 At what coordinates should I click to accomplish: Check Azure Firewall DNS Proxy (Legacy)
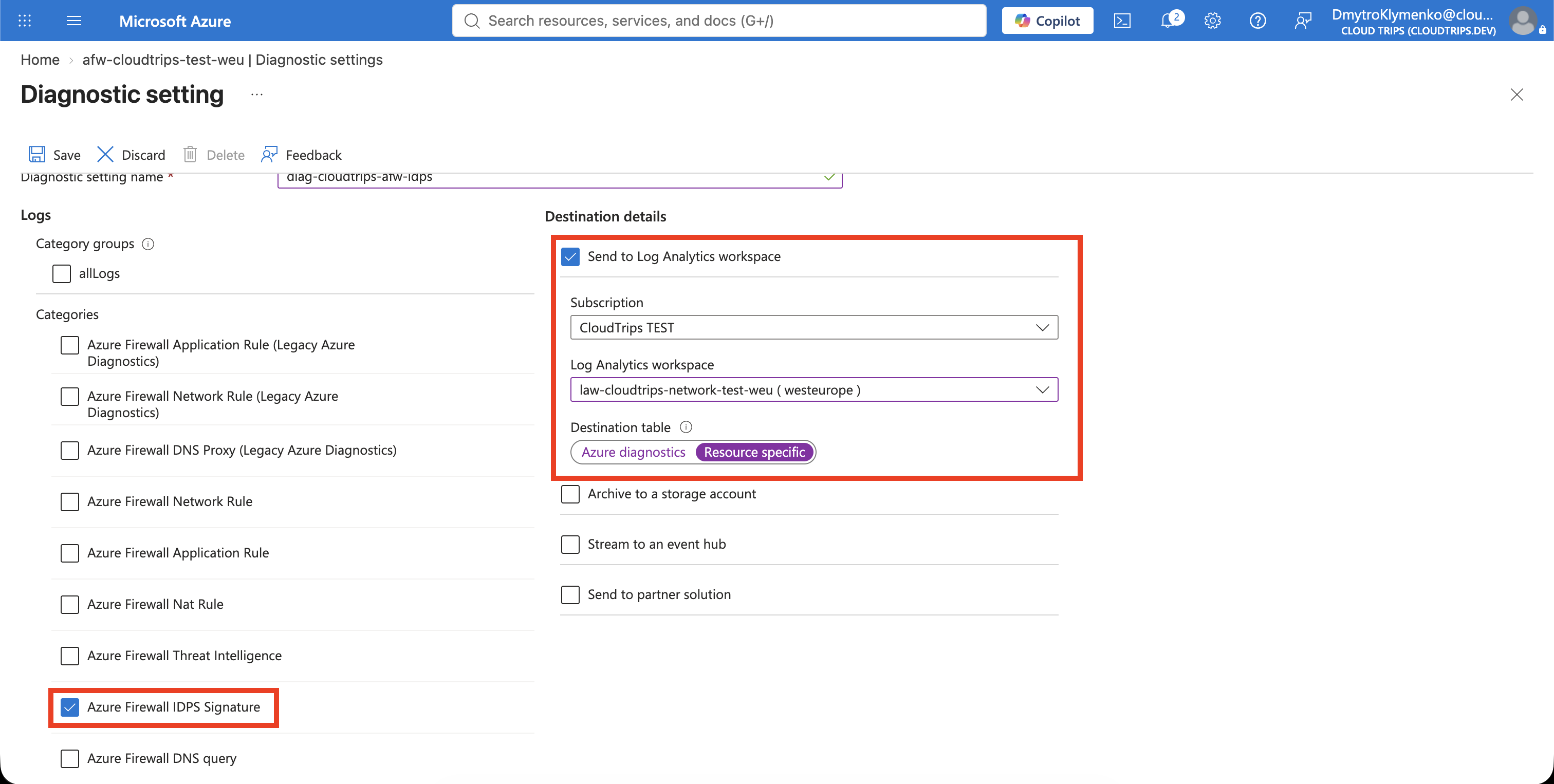(x=70, y=451)
